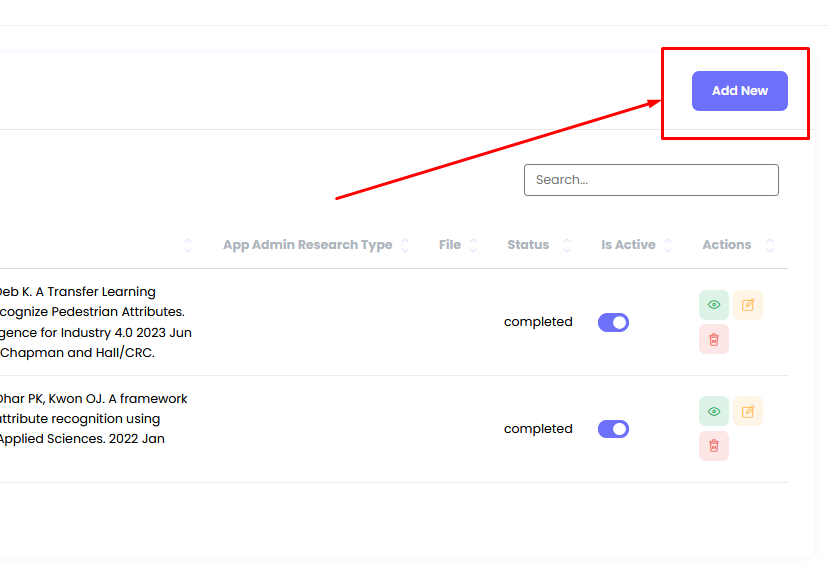Screen dimensions: 829x575
Task: Click sort arrows beside App Admin Research Type
Action: pyautogui.click(x=405, y=245)
